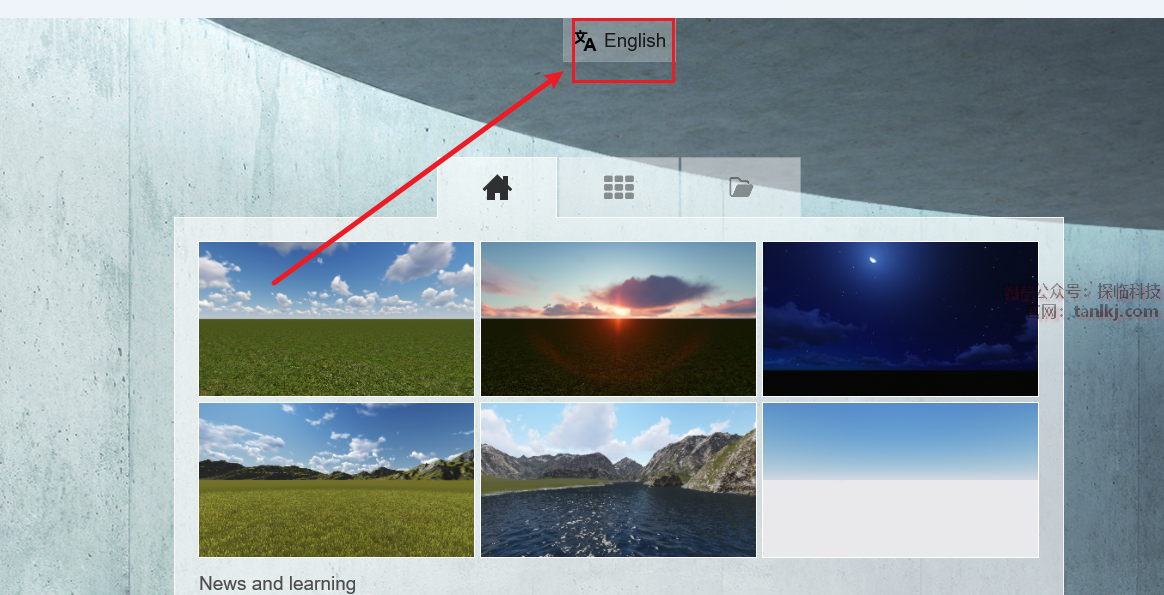Open the grid squares examples tab
The width and height of the screenshot is (1164, 595).
pos(618,187)
